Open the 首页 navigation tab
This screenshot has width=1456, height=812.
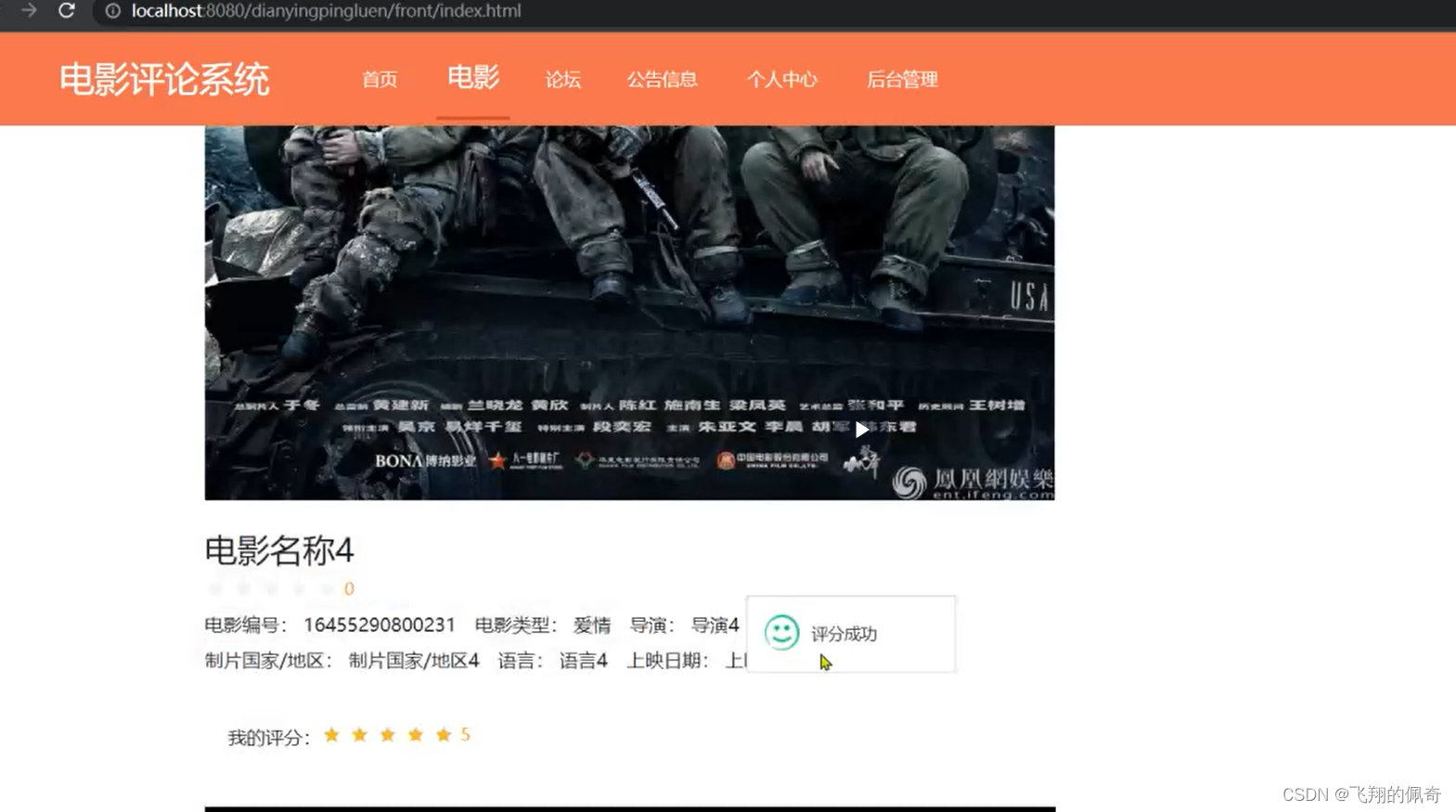pyautogui.click(x=380, y=80)
